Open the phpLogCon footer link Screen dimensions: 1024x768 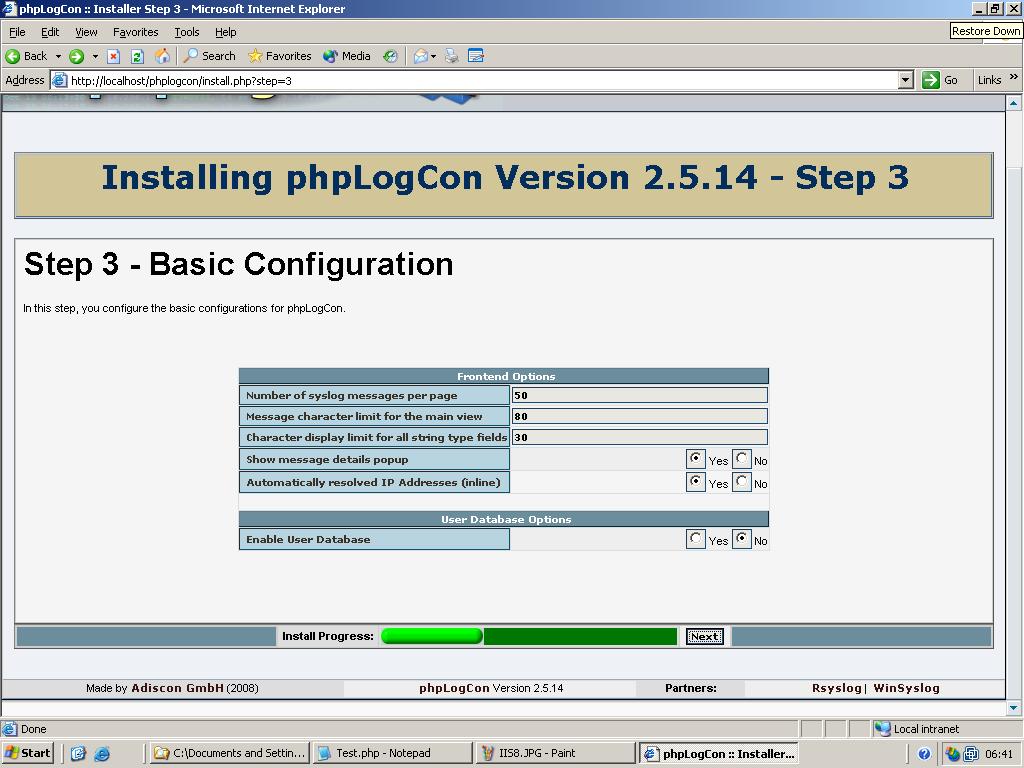pos(454,688)
